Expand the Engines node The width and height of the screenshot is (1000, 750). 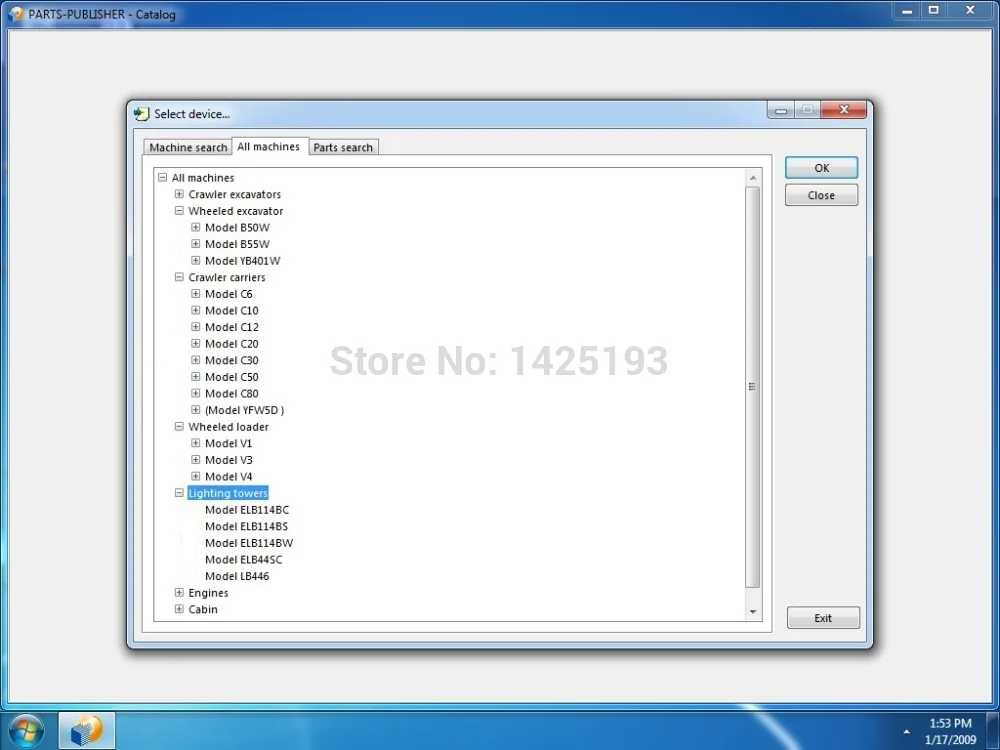point(179,592)
